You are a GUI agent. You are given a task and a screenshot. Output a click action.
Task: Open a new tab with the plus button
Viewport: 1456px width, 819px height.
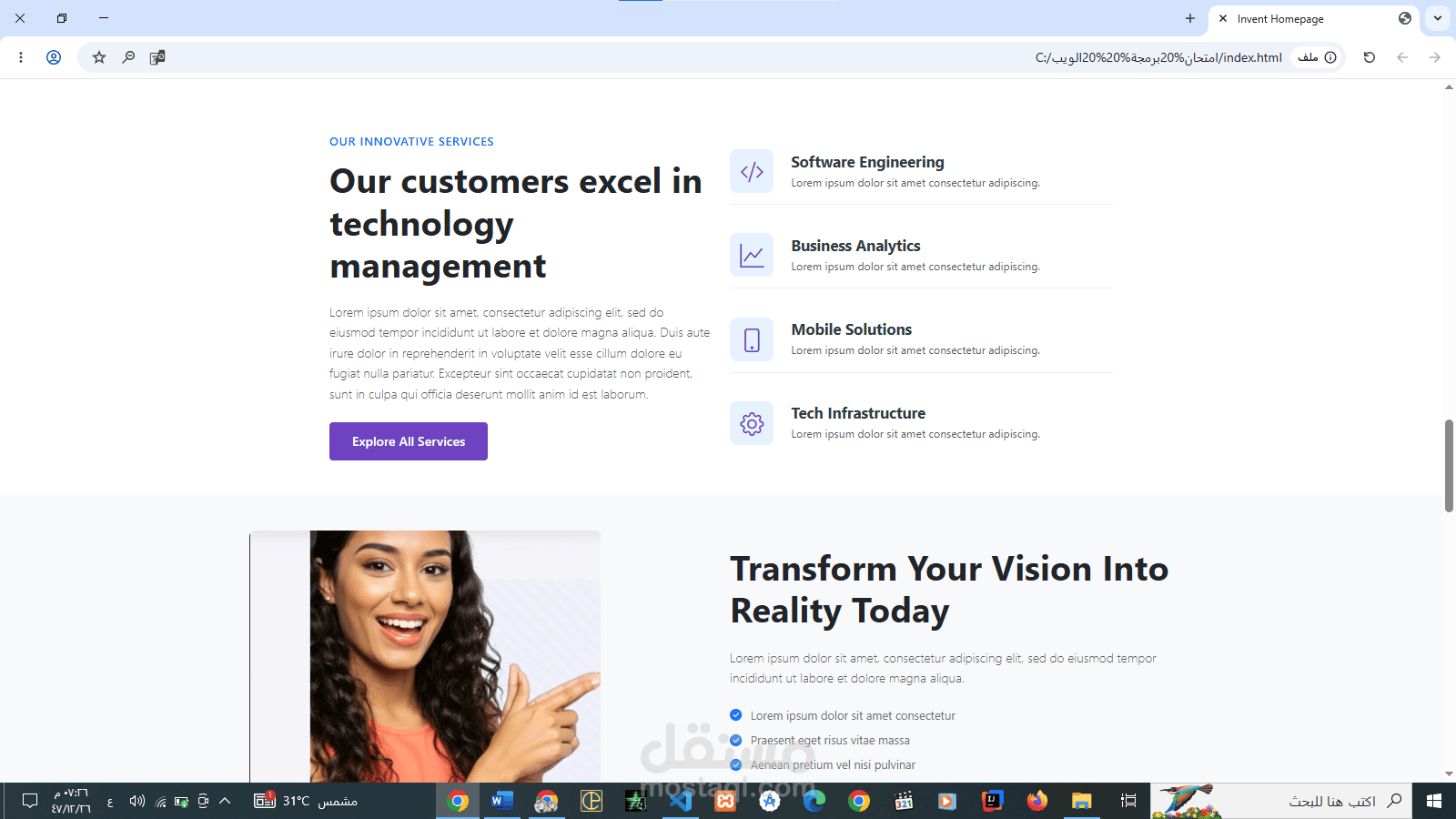pos(1190,18)
